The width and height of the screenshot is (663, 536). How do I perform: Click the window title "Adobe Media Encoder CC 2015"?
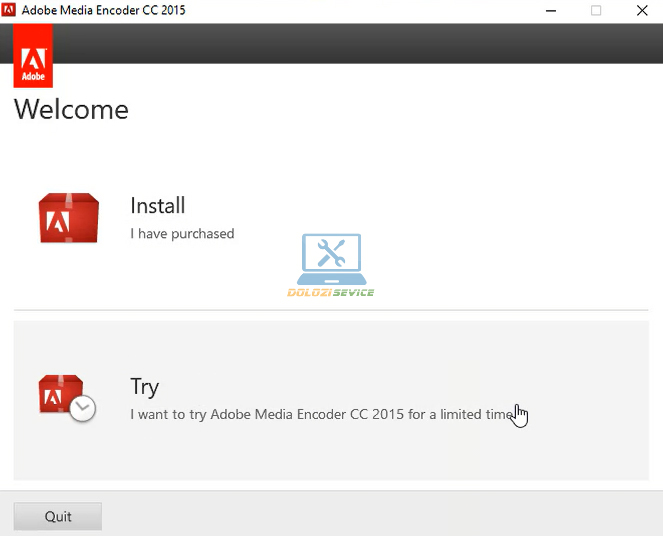coord(104,11)
